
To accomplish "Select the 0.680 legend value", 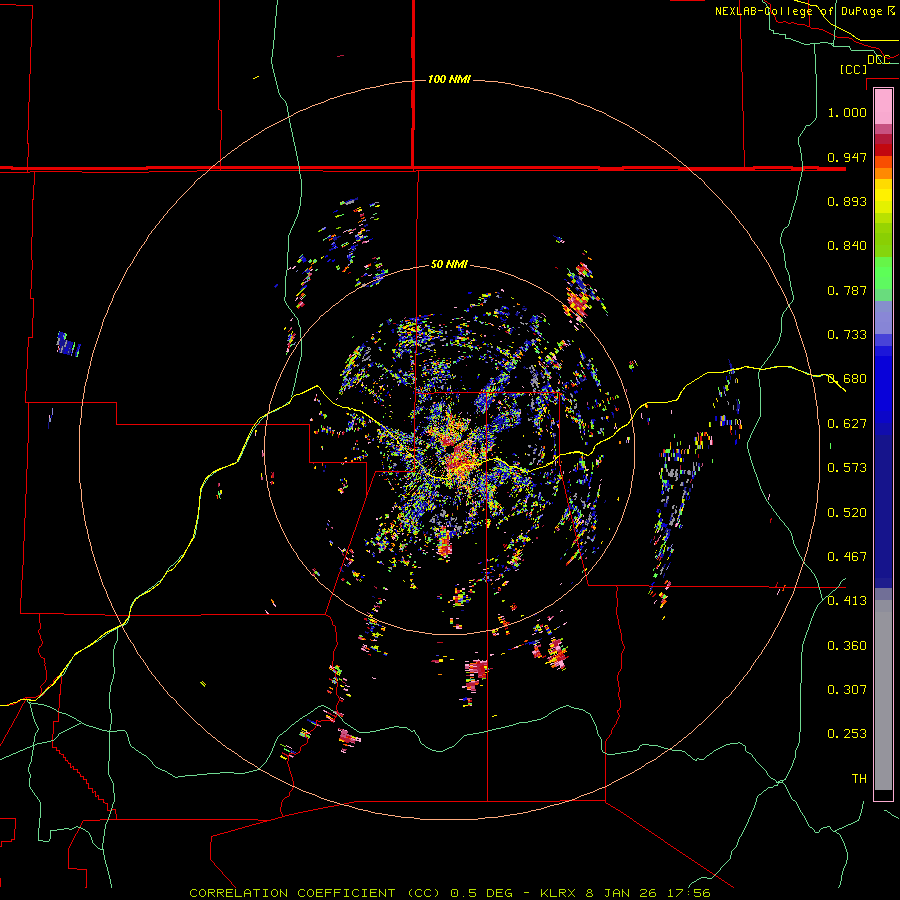I will (847, 379).
